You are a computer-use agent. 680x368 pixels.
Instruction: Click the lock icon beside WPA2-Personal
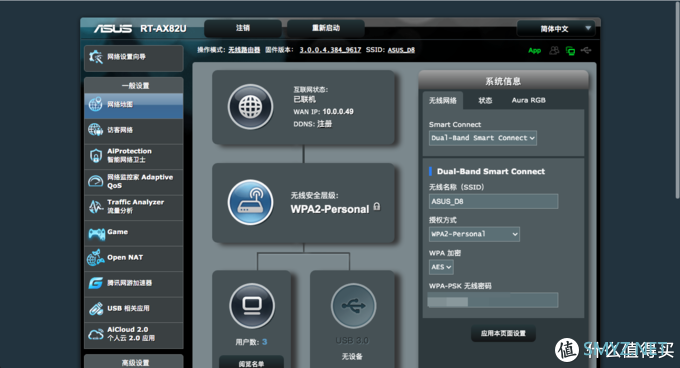pos(376,207)
